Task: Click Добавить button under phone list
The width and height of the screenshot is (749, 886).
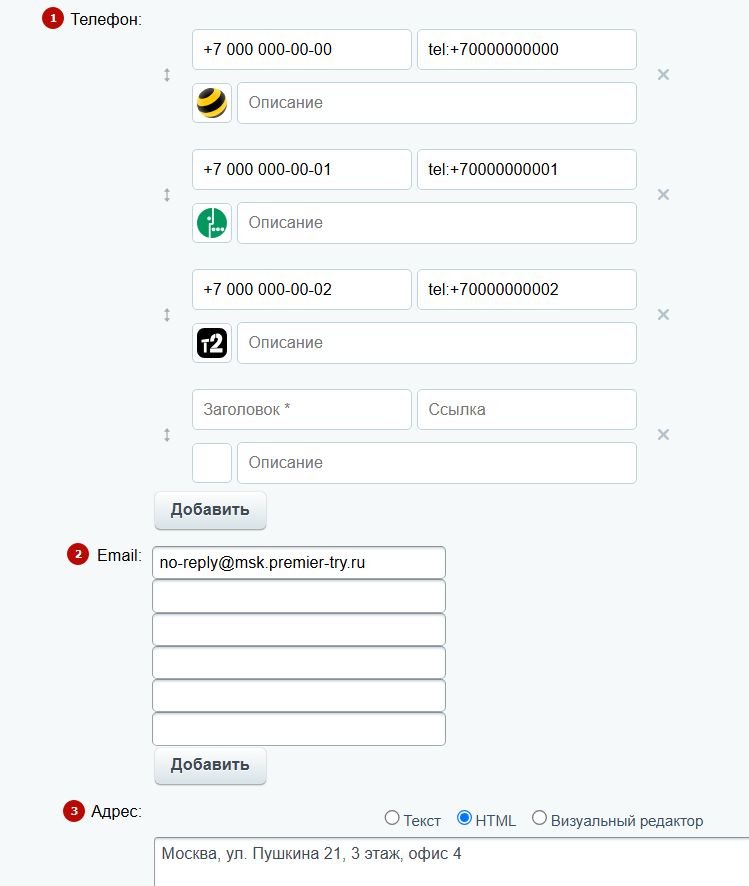Action: coord(210,510)
